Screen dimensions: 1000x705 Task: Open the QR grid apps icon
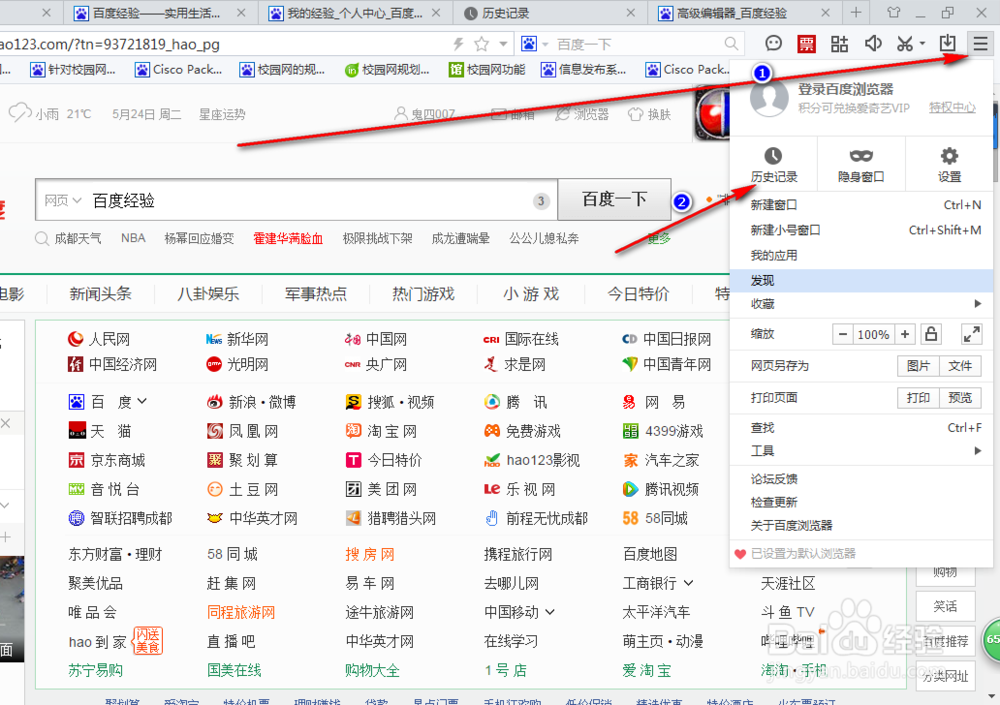point(839,43)
